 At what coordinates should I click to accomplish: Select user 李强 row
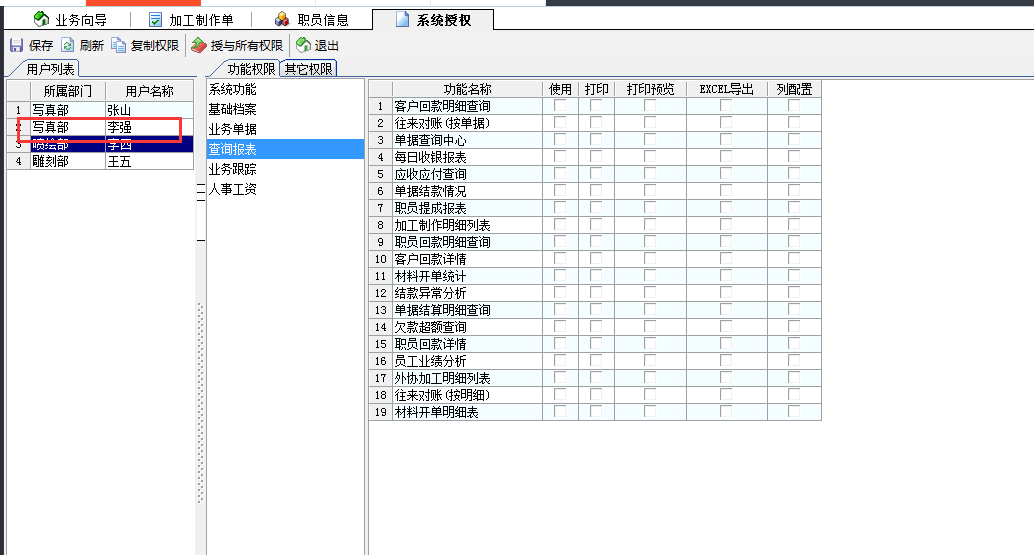point(100,127)
